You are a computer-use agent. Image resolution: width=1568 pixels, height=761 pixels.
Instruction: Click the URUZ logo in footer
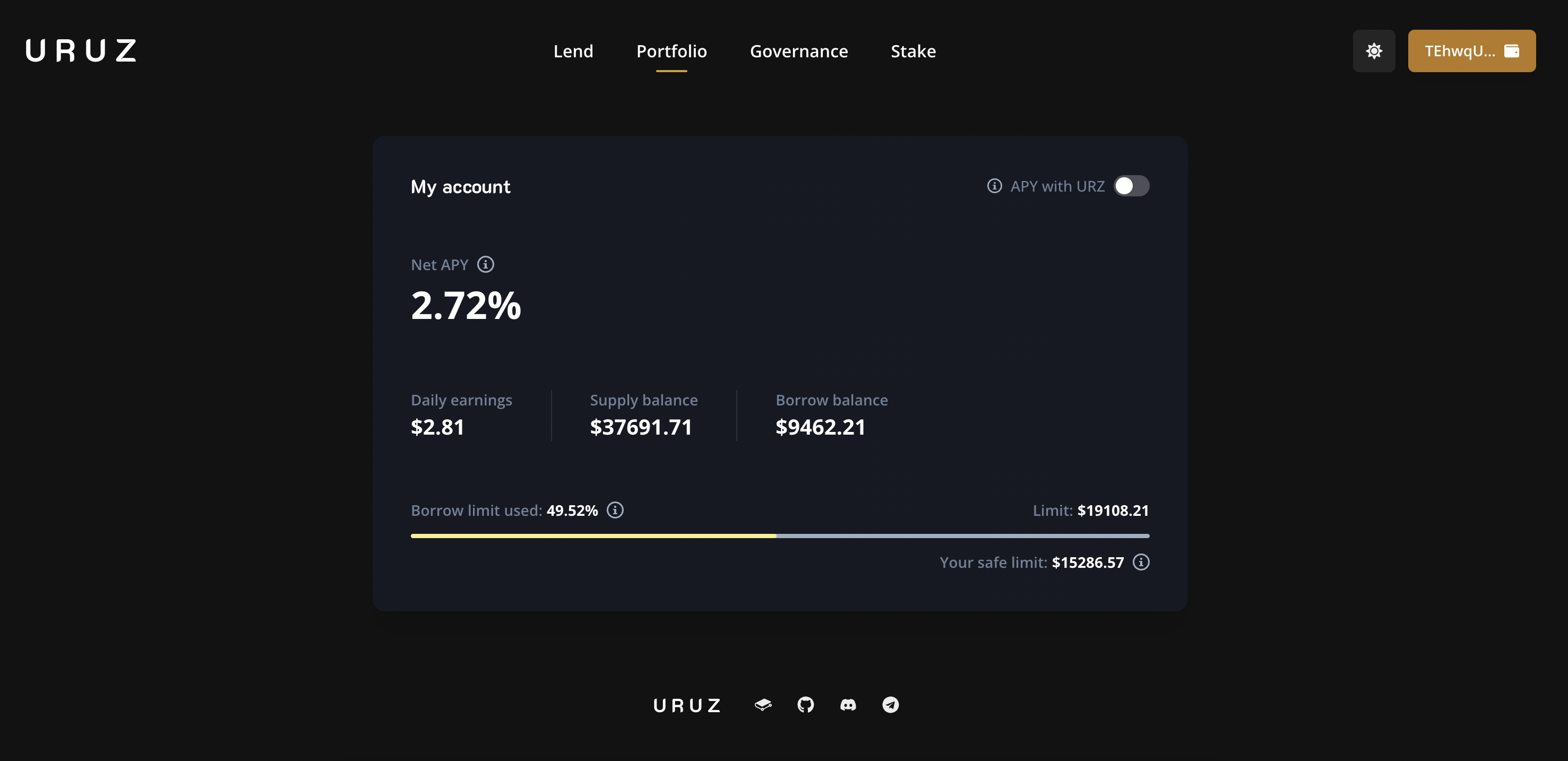(x=687, y=705)
